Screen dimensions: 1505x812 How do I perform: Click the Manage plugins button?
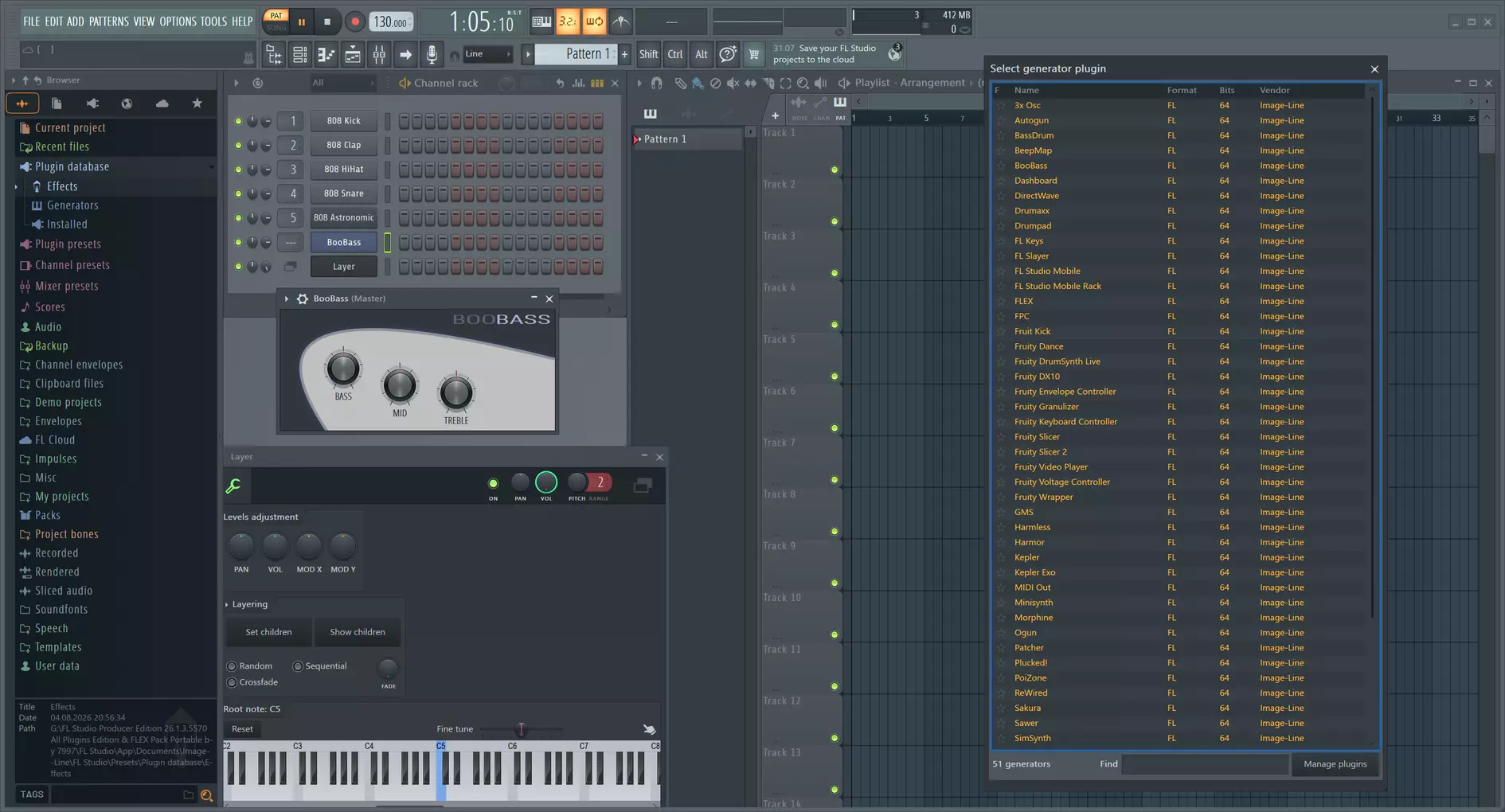coord(1335,764)
